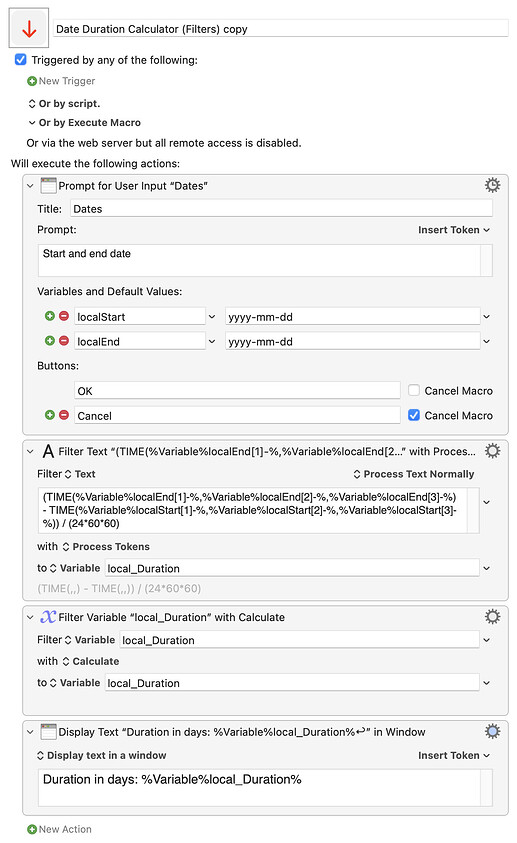Add a button after the Cancel button row
The image size is (517, 843).
point(50,415)
